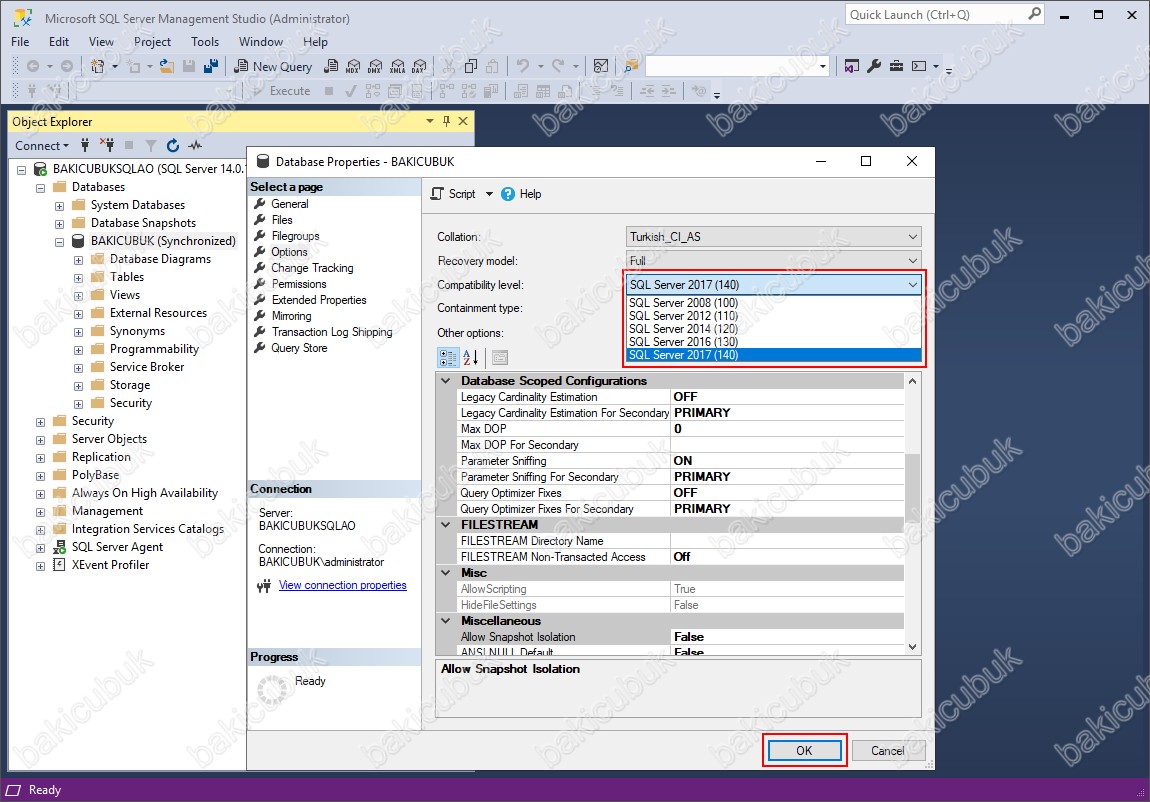Click the Copy toolbar icon
Screen dimensions: 1150x802
tap(471, 67)
